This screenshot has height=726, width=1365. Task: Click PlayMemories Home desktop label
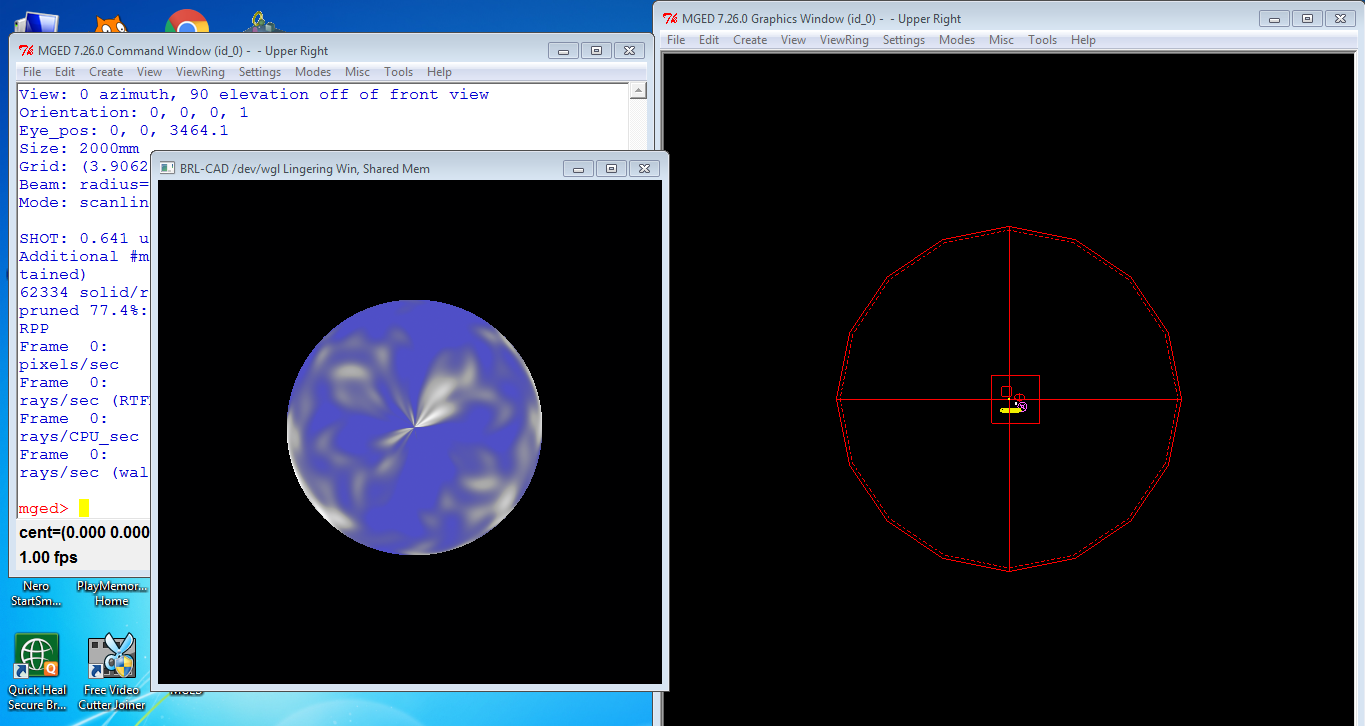click(111, 594)
